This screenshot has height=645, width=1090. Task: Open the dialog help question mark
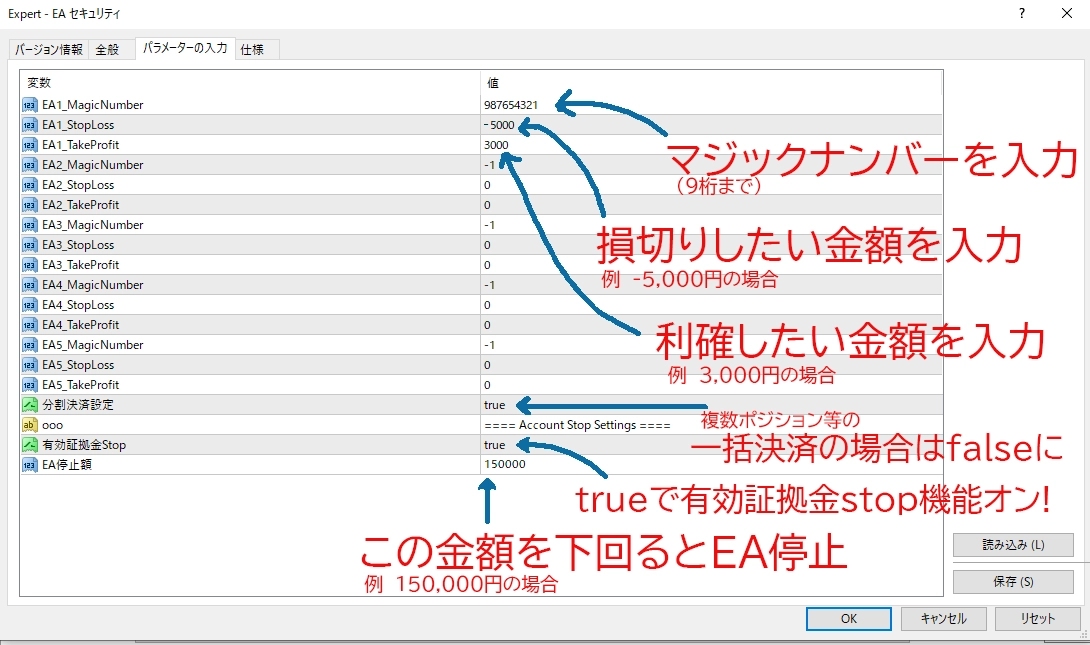point(1020,14)
